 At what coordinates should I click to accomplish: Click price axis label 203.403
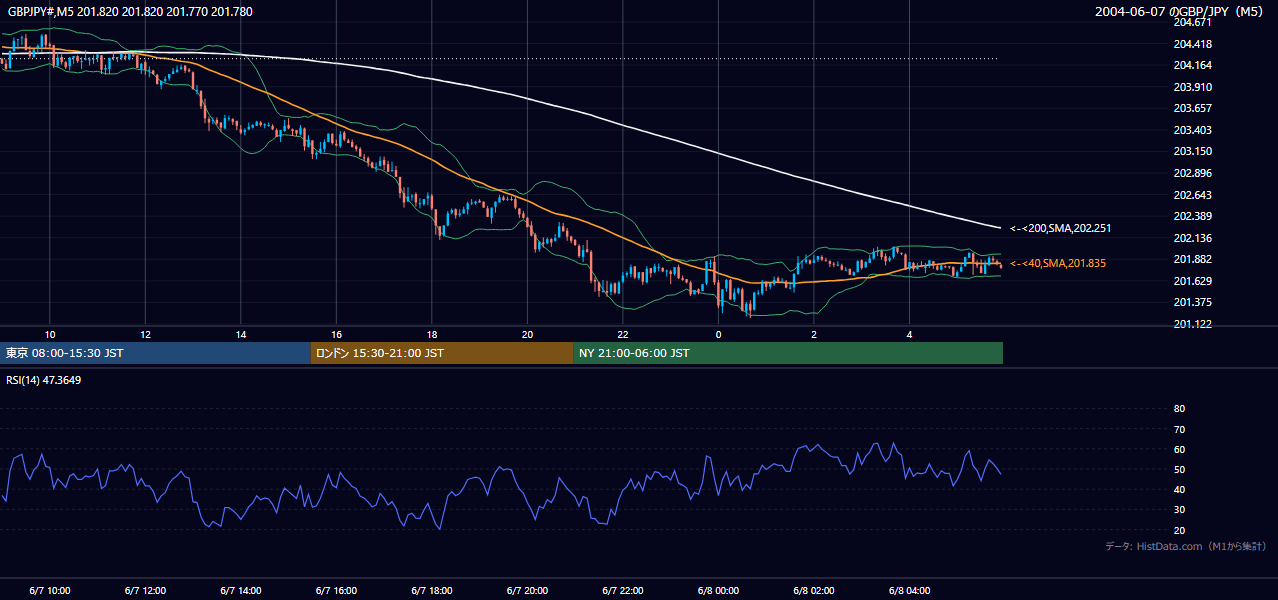click(1192, 130)
